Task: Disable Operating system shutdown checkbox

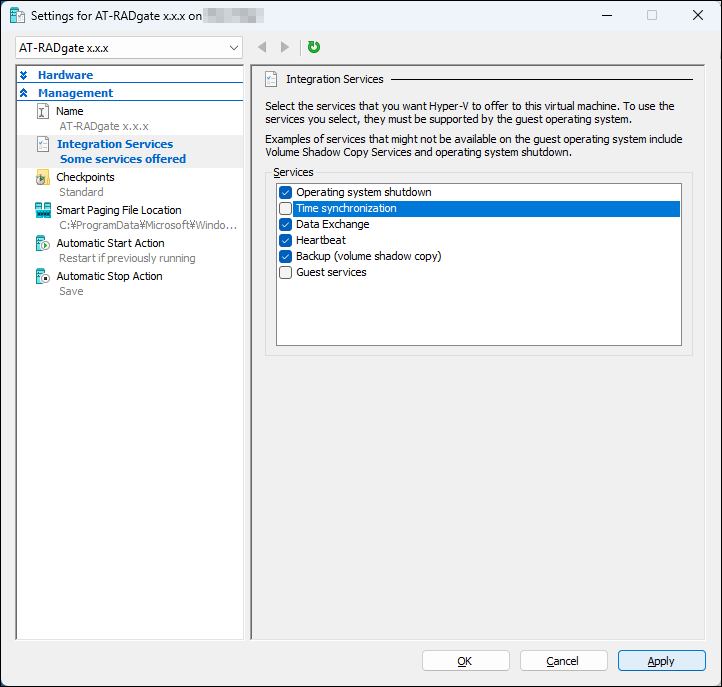Action: 286,192
